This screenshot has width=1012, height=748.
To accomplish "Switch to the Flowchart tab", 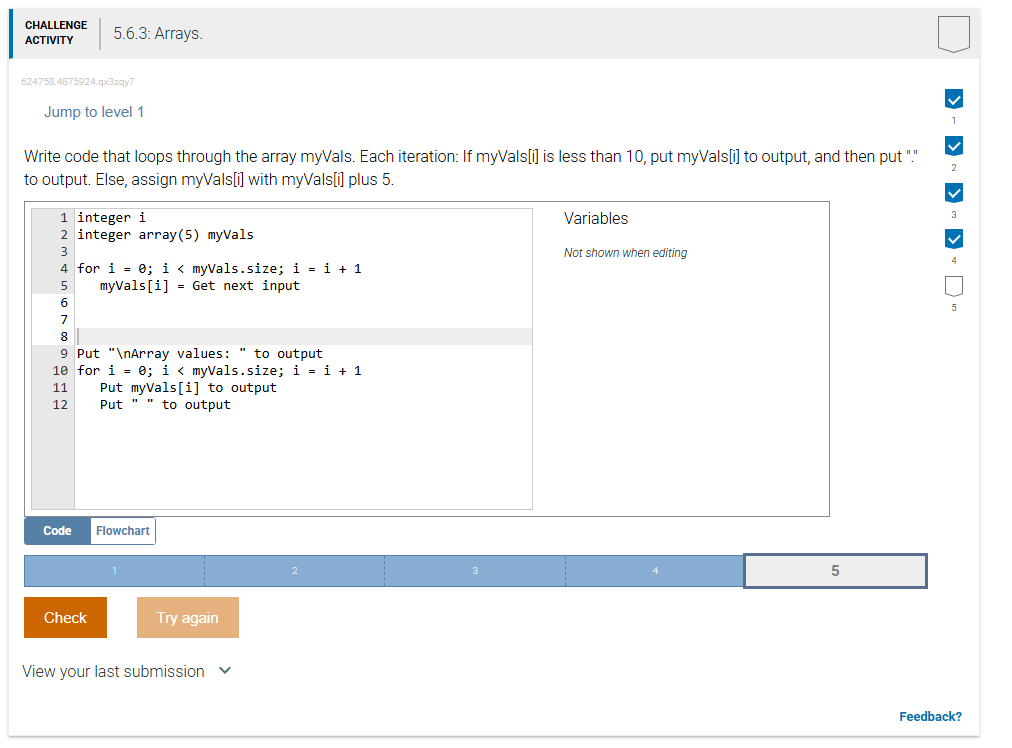I will (121, 531).
